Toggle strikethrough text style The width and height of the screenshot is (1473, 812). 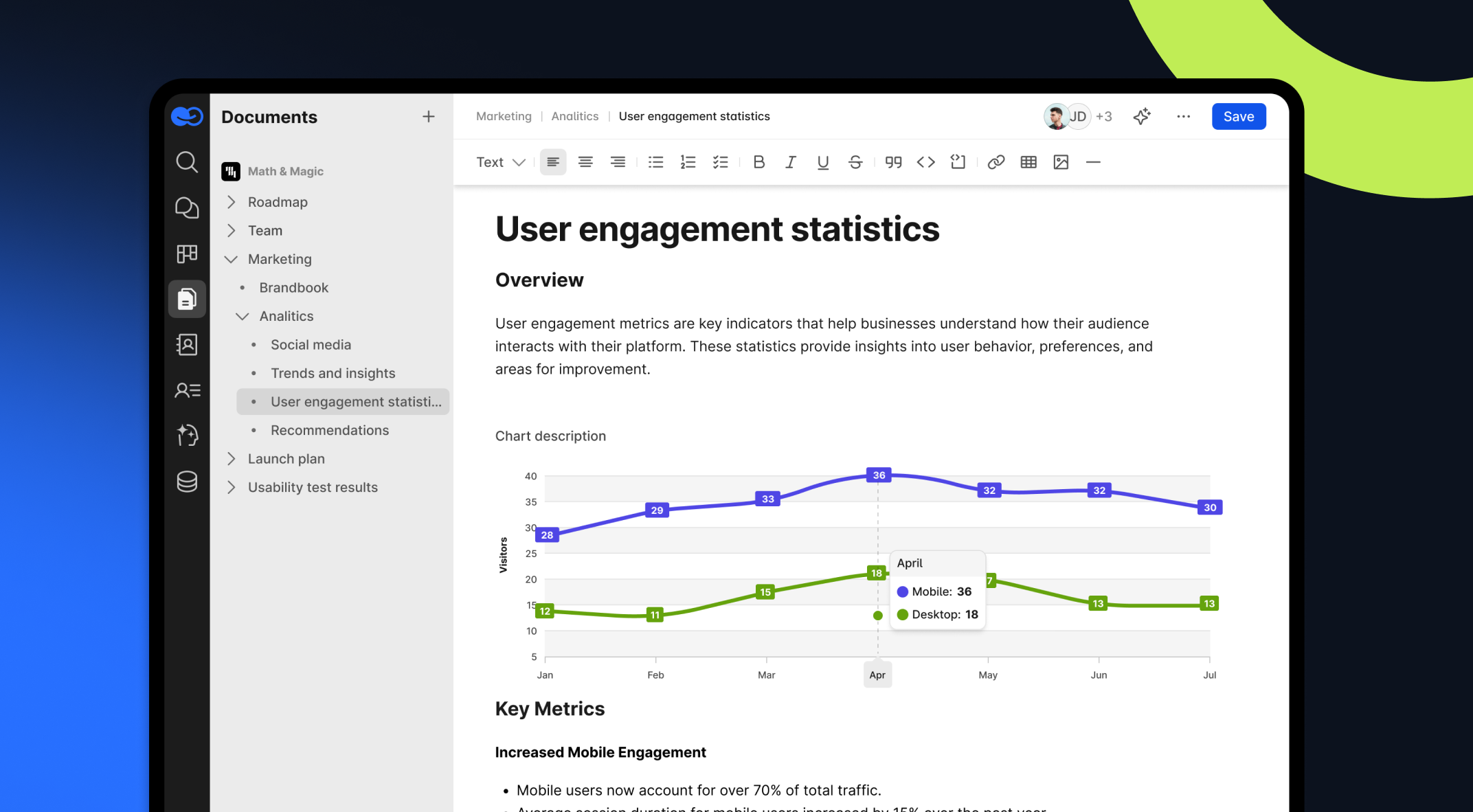click(x=855, y=162)
